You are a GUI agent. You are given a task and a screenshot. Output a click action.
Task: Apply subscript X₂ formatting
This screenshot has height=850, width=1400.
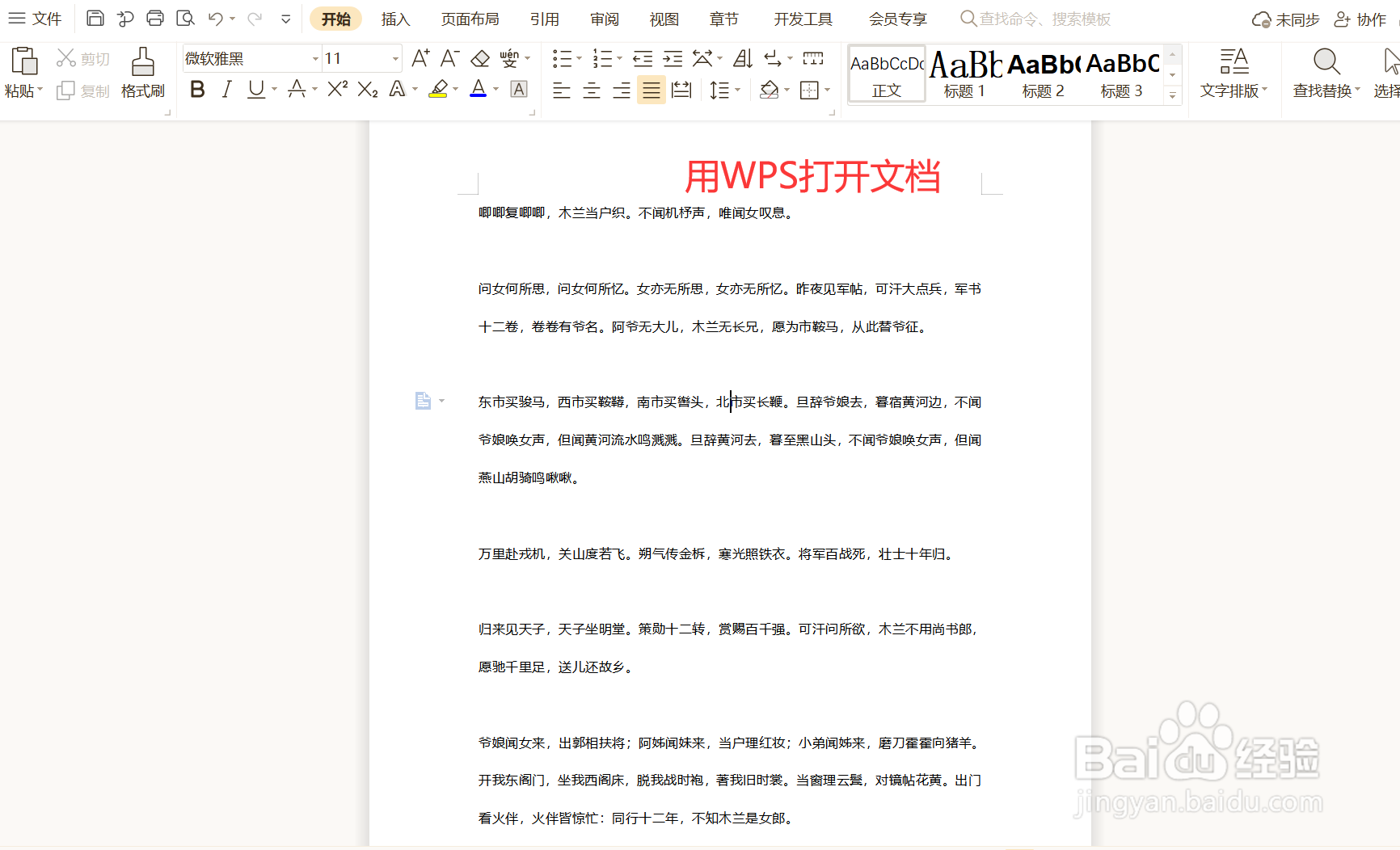tap(368, 89)
